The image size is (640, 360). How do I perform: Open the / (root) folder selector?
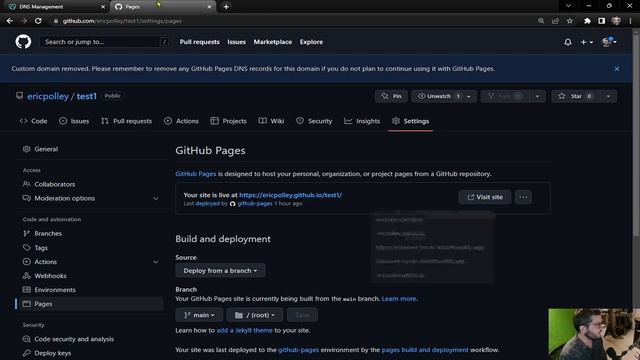[x=255, y=315]
